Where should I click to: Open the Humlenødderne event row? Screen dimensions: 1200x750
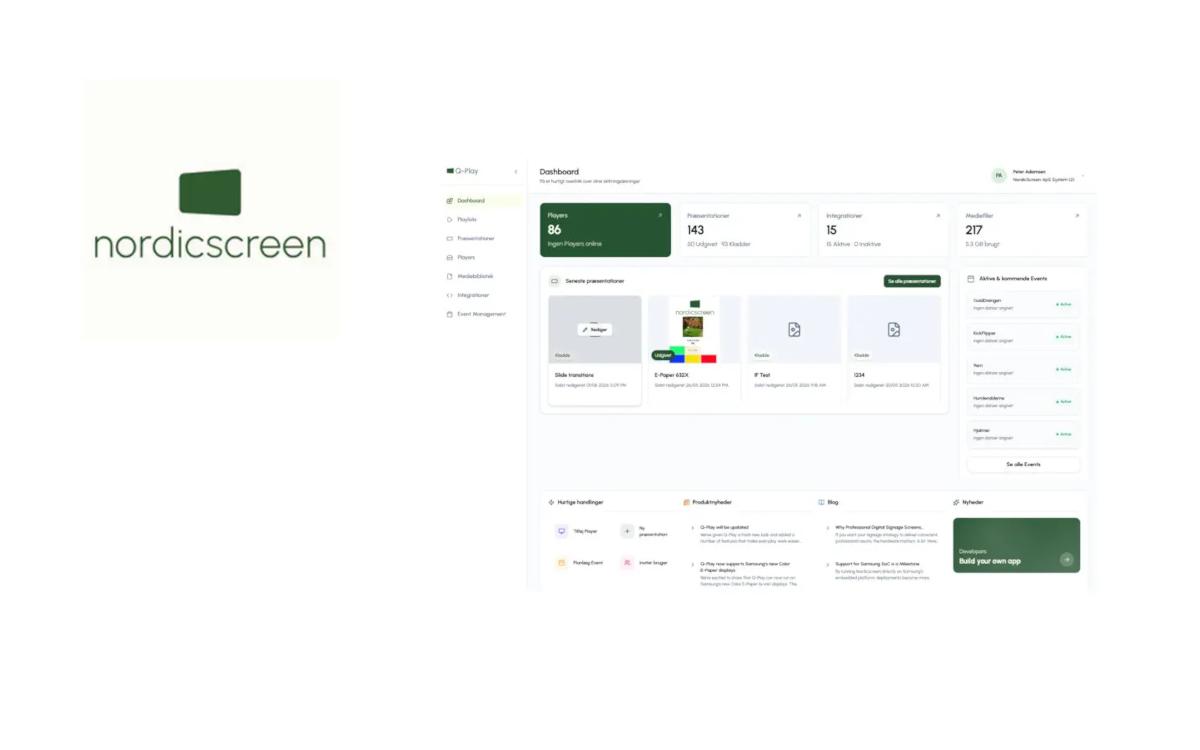[1023, 401]
